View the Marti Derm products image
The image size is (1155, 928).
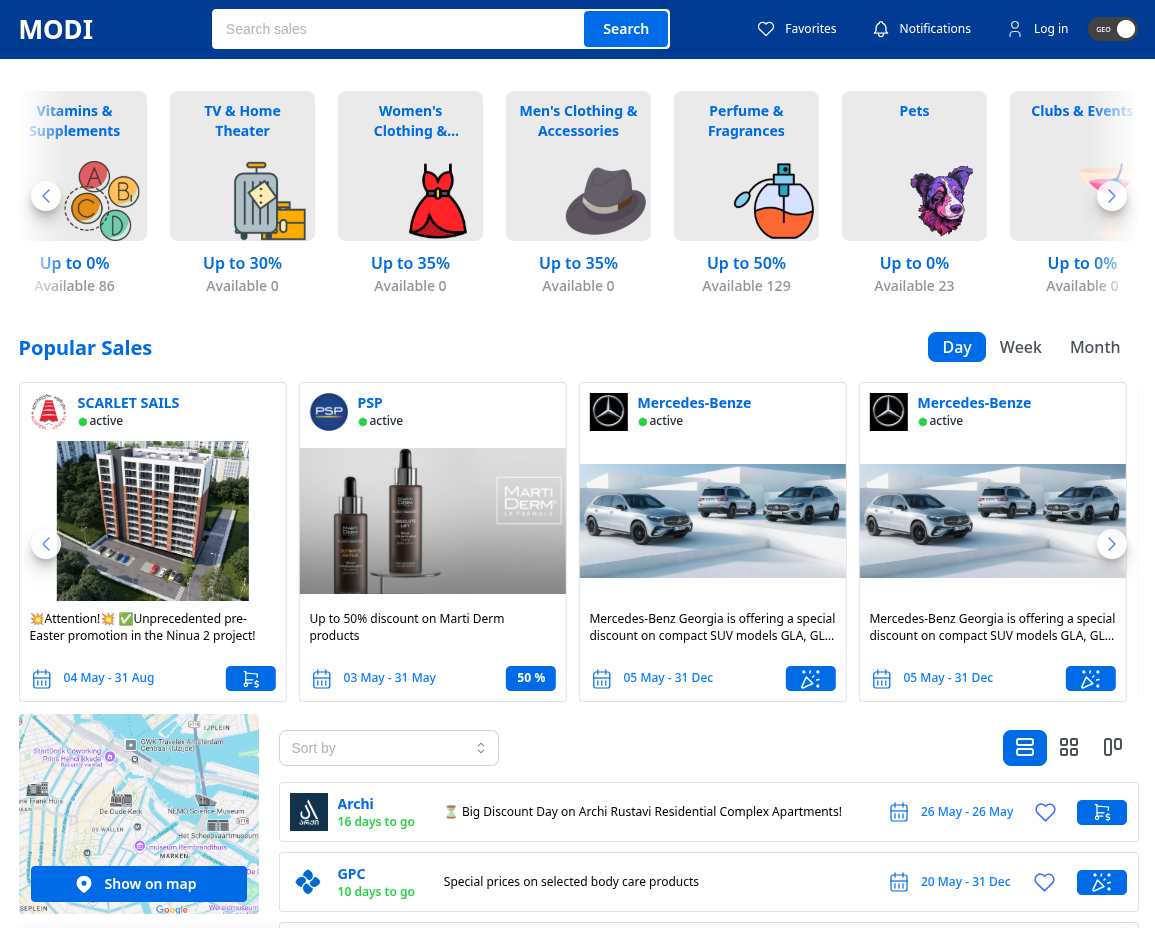(x=432, y=521)
